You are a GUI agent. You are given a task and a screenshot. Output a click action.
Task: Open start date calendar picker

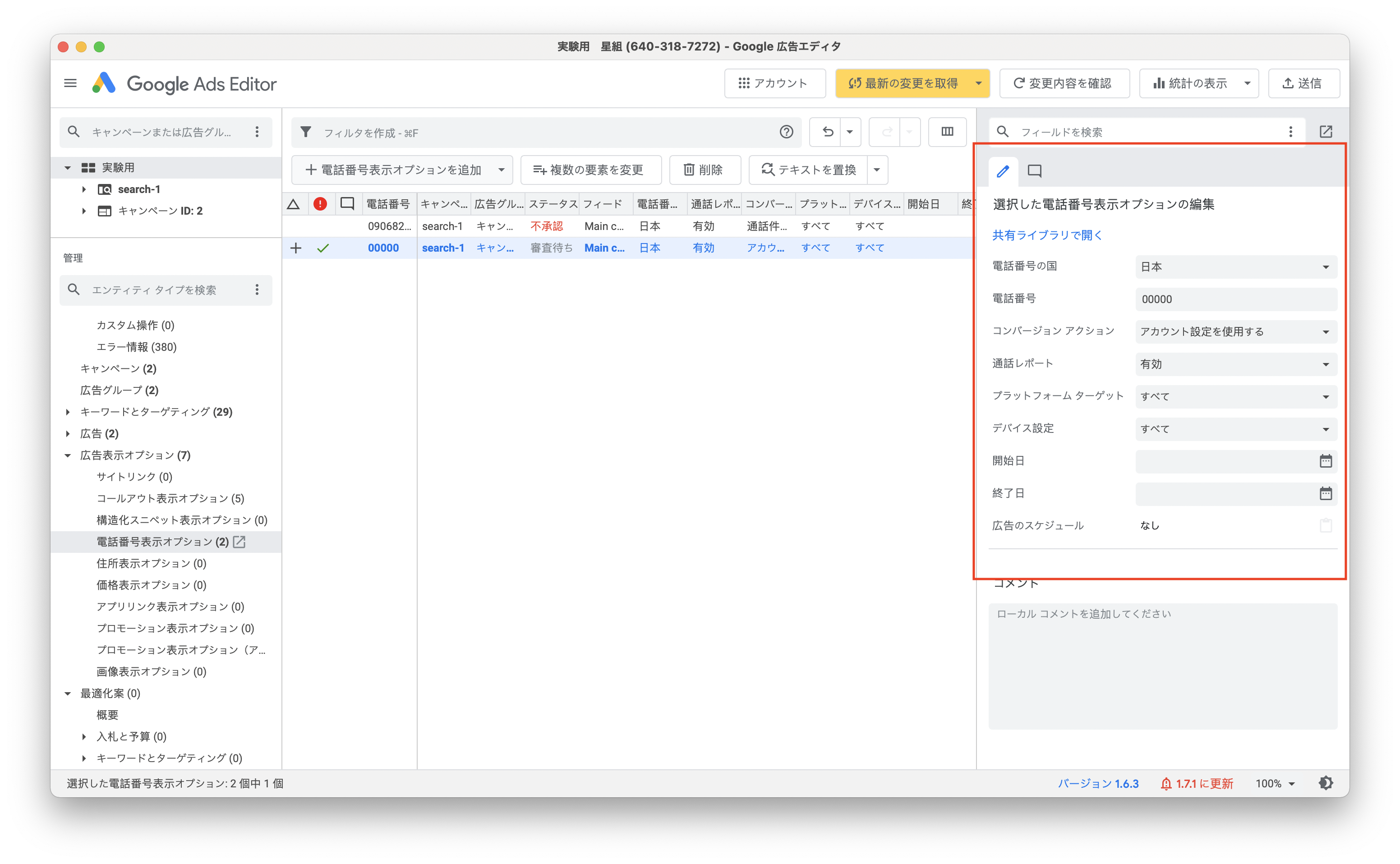tap(1325, 460)
